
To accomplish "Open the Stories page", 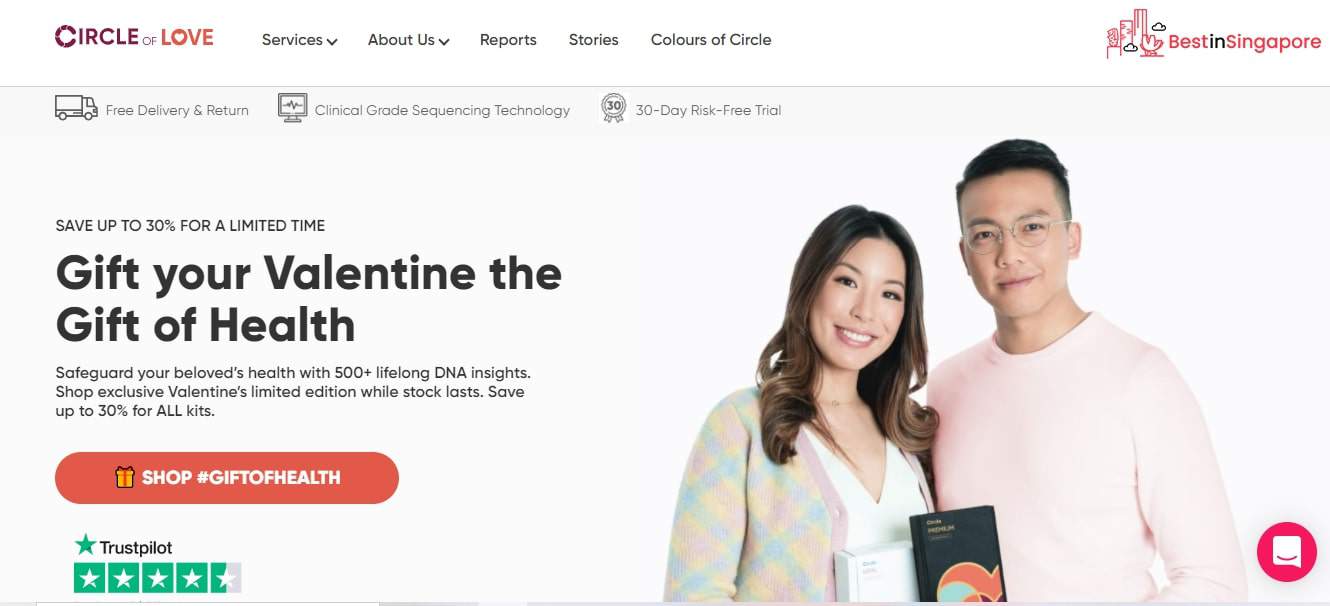I will pos(594,40).
